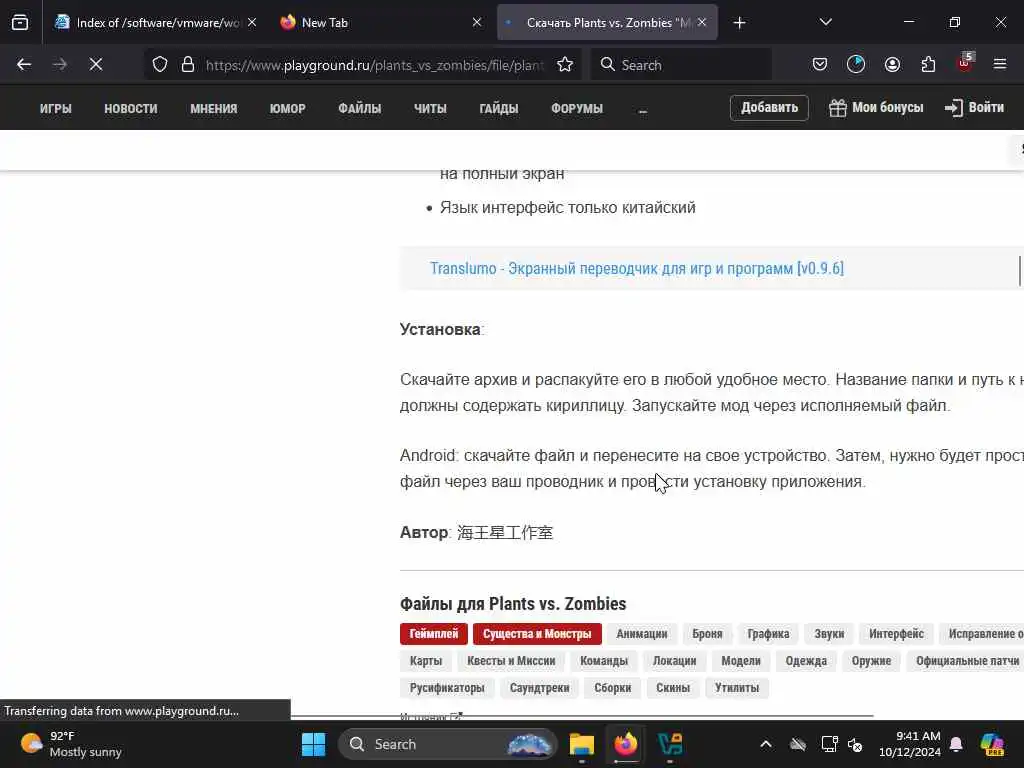
Task: Open a new tab with plus button
Action: click(x=739, y=23)
